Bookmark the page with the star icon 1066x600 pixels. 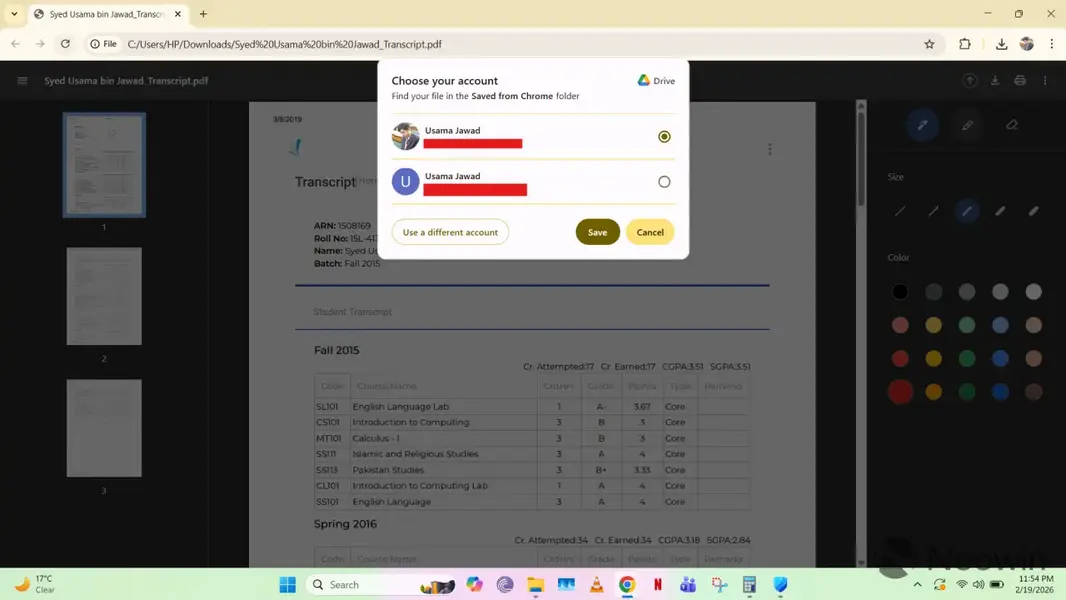pos(929,44)
